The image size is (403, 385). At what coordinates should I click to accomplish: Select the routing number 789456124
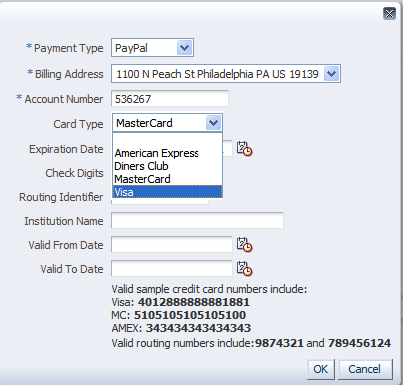point(359,343)
